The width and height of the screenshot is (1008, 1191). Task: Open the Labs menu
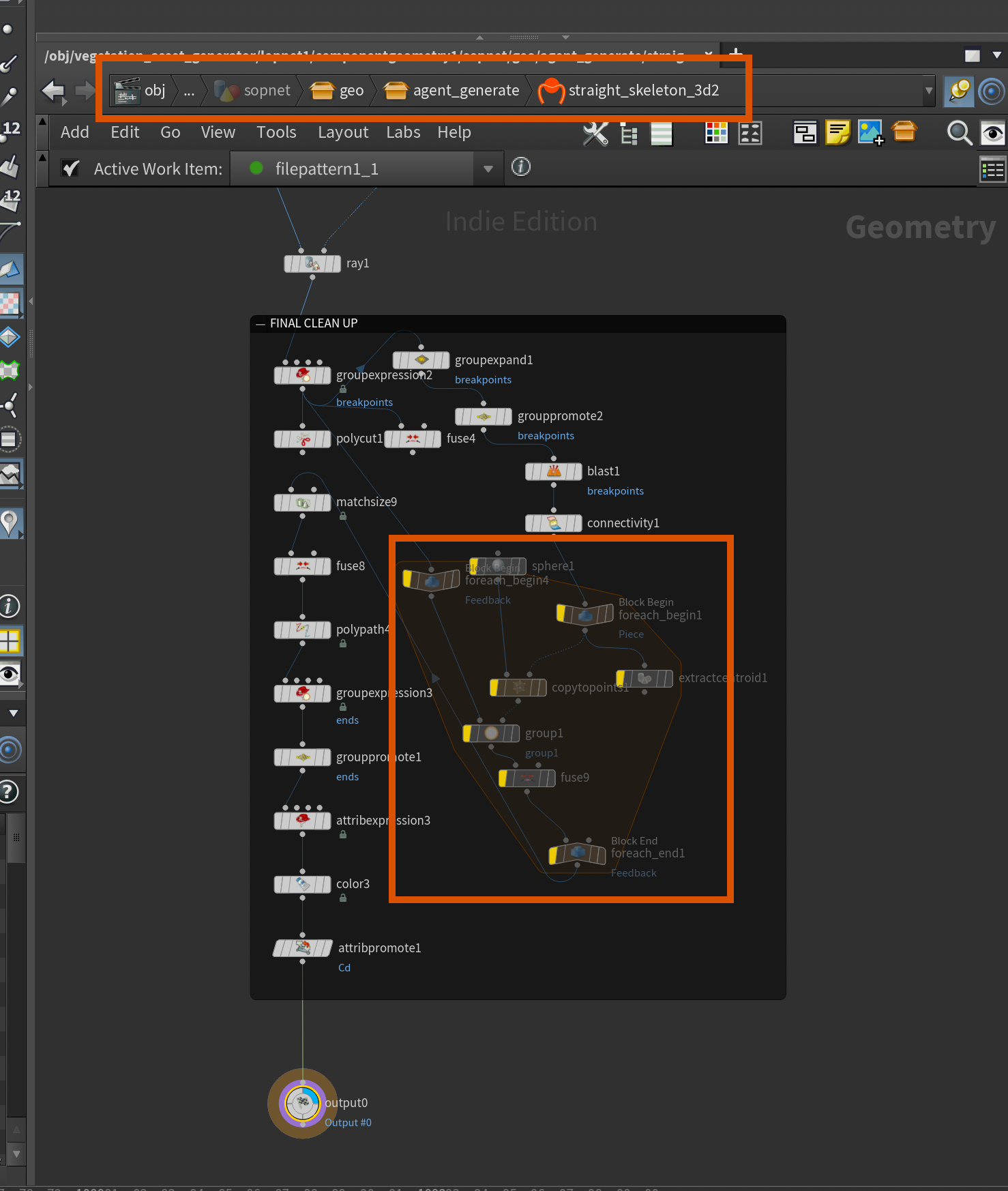(403, 132)
